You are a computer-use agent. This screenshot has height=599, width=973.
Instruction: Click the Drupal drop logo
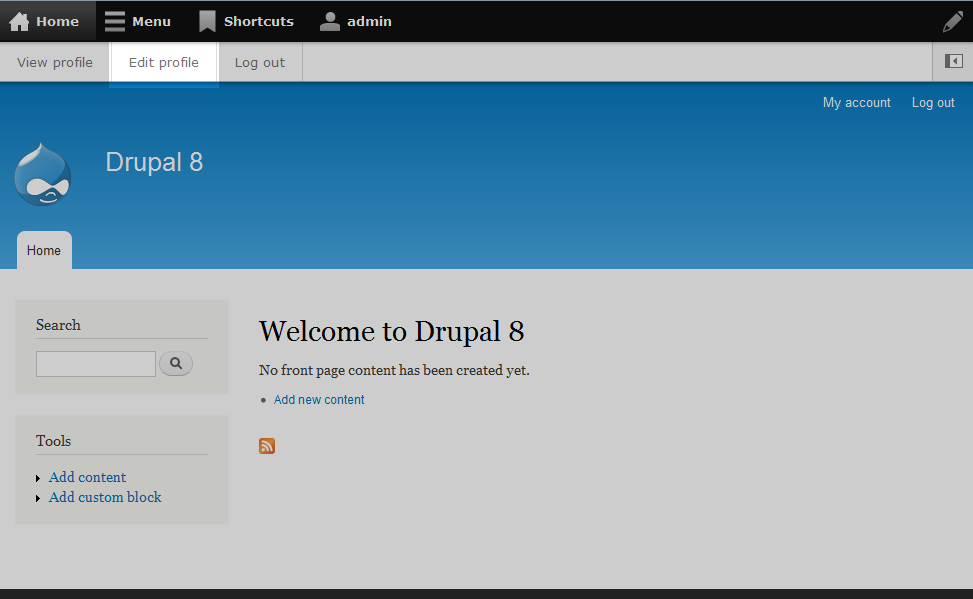point(42,174)
